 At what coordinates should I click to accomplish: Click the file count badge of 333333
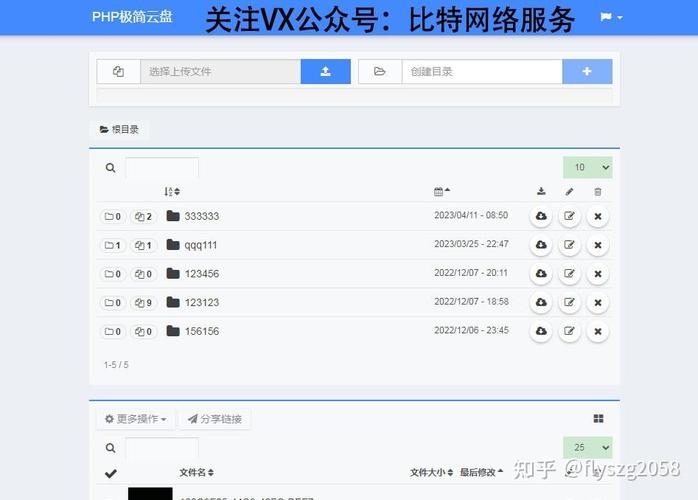click(x=143, y=216)
